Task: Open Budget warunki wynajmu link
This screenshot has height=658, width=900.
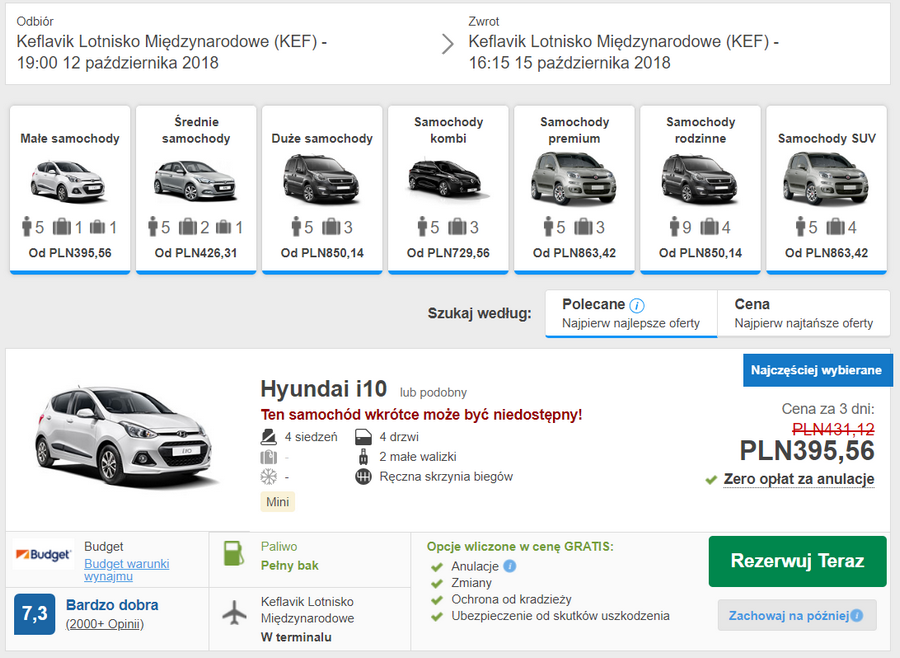Action: (126, 570)
